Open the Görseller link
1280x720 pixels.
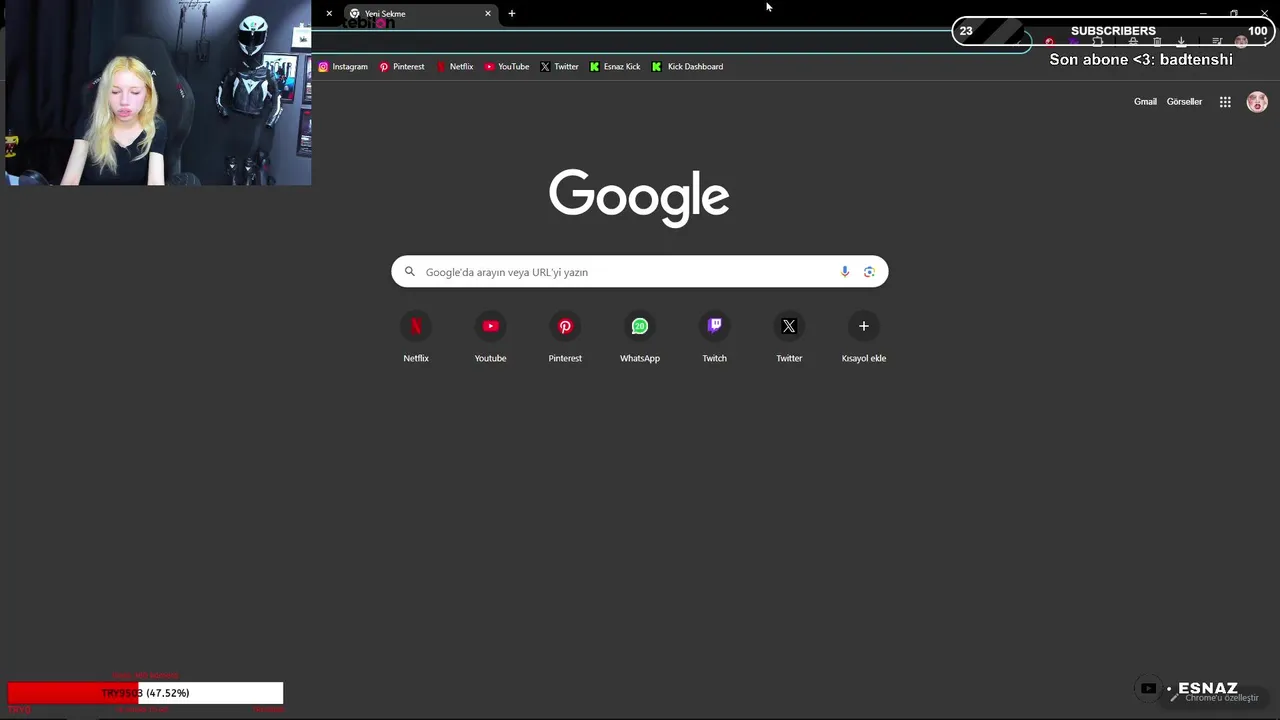click(x=1184, y=102)
